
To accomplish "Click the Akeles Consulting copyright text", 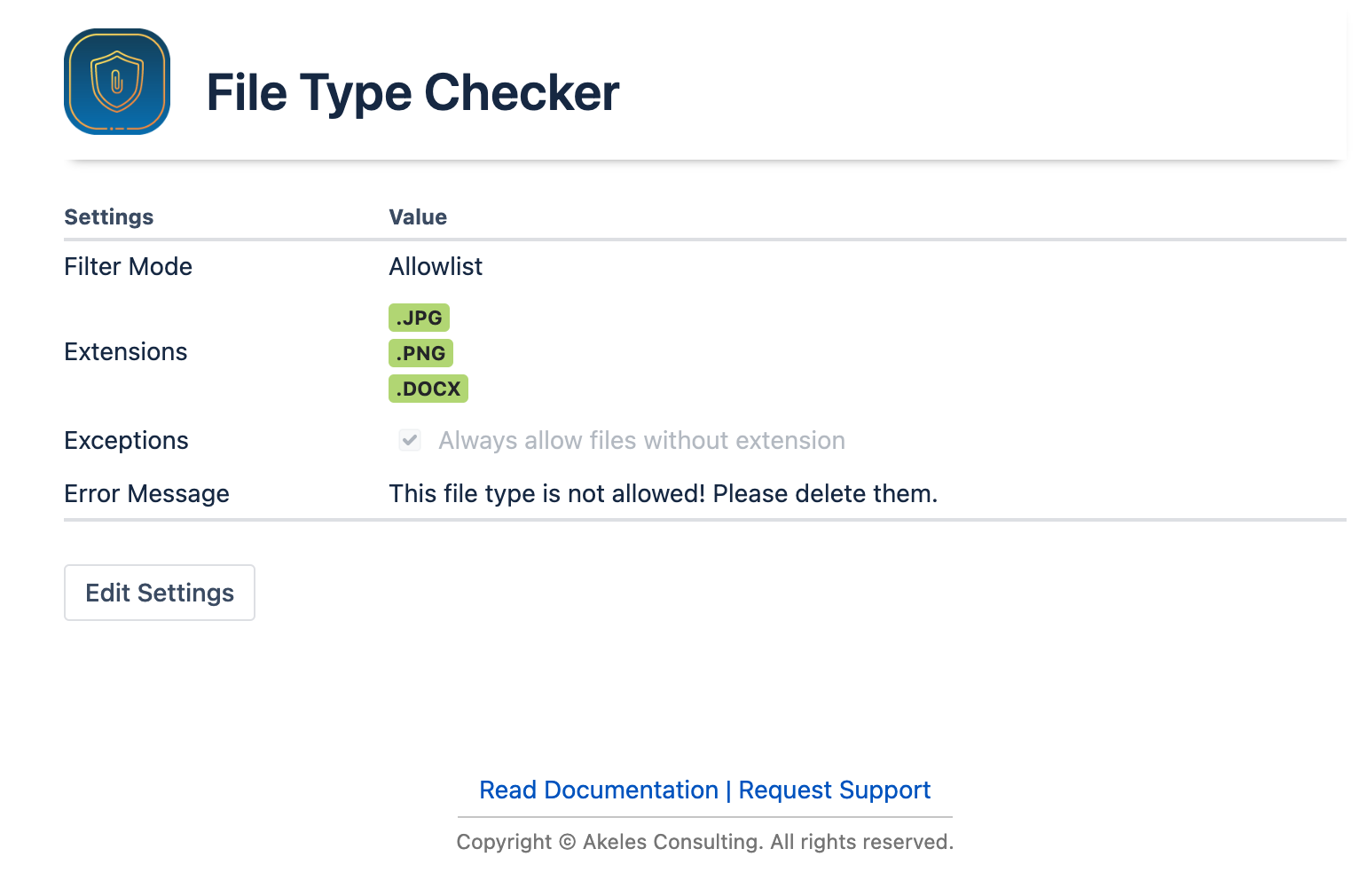I will (x=704, y=841).
